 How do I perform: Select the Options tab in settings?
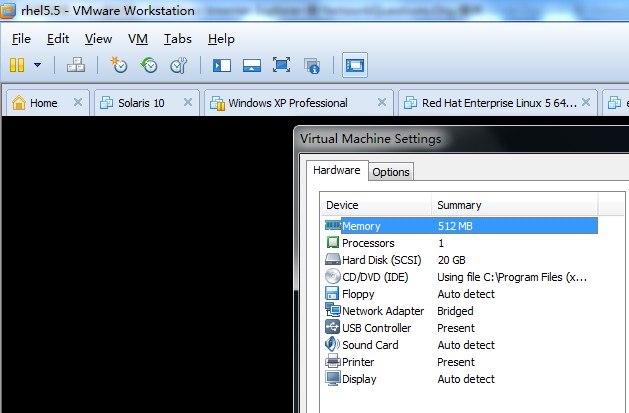391,172
